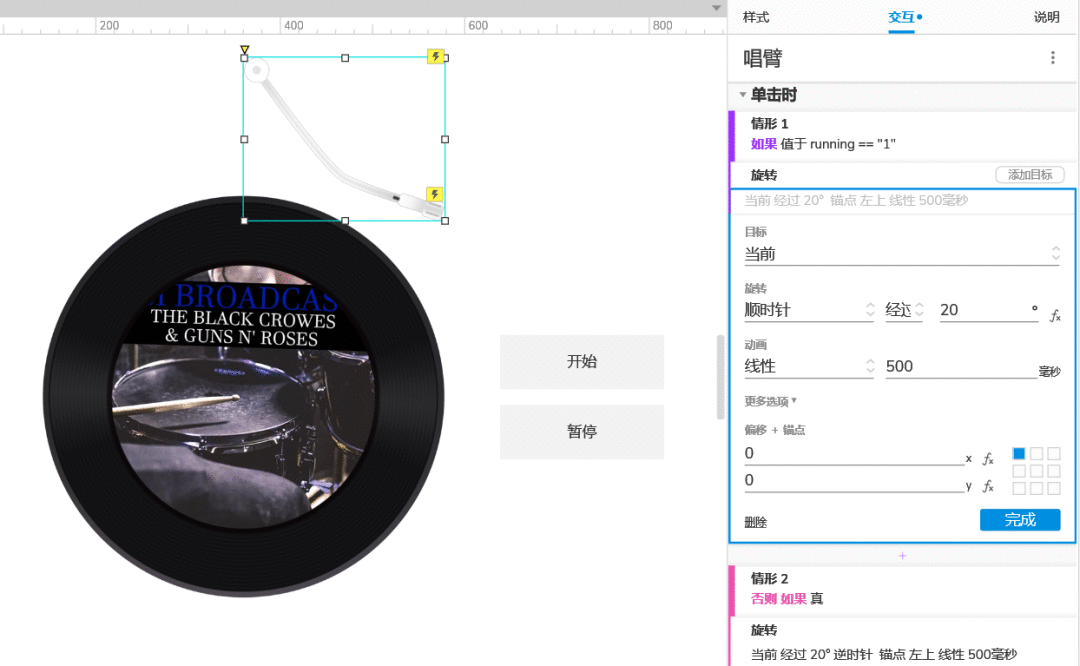1080x666 pixels.
Task: Select the middle-left anchor point square
Action: coord(1019,471)
